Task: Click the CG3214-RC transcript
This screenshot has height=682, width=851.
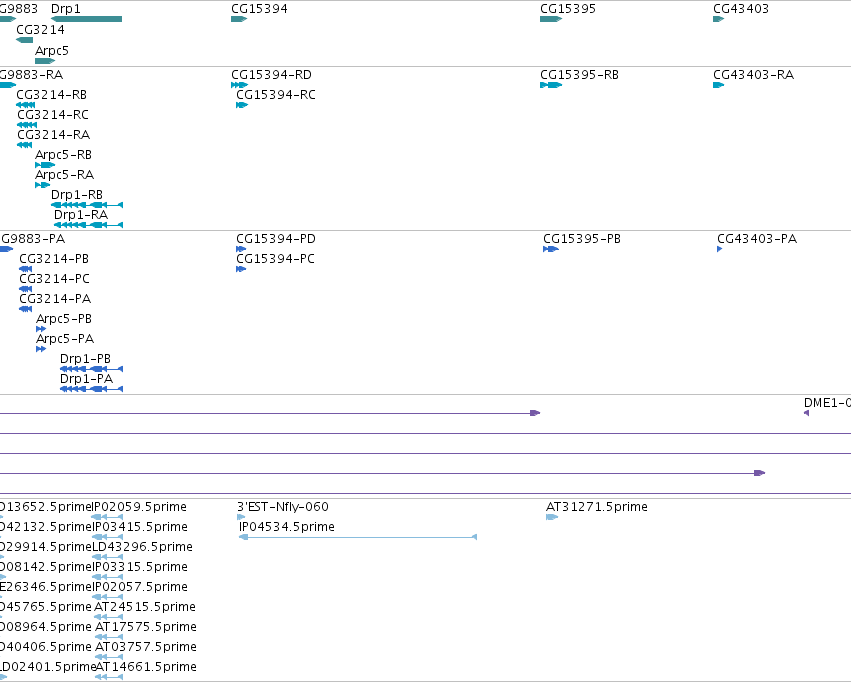Action: (27, 125)
